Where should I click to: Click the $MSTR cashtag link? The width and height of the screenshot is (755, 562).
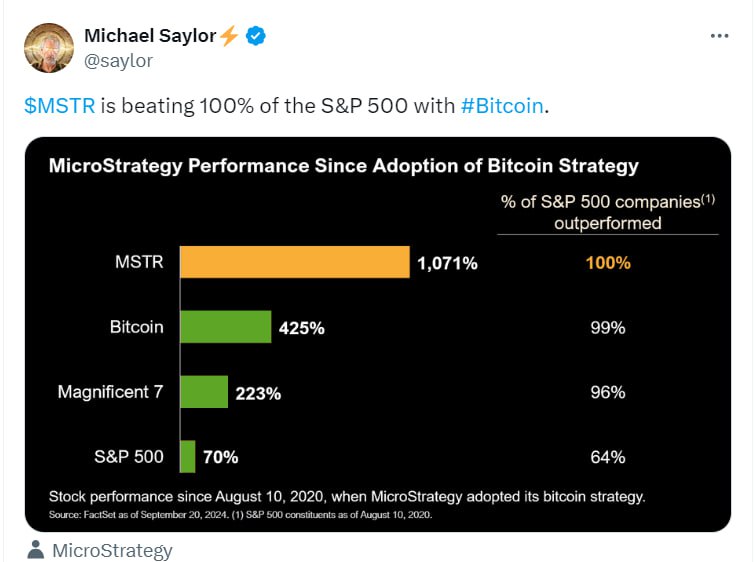click(60, 106)
